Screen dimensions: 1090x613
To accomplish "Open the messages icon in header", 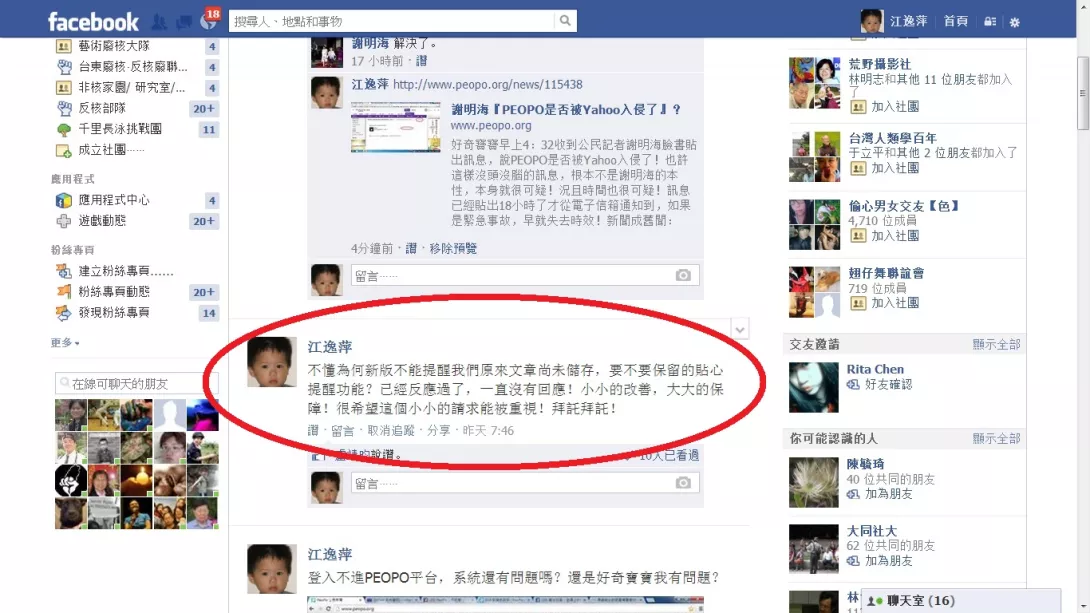I will tap(184, 22).
